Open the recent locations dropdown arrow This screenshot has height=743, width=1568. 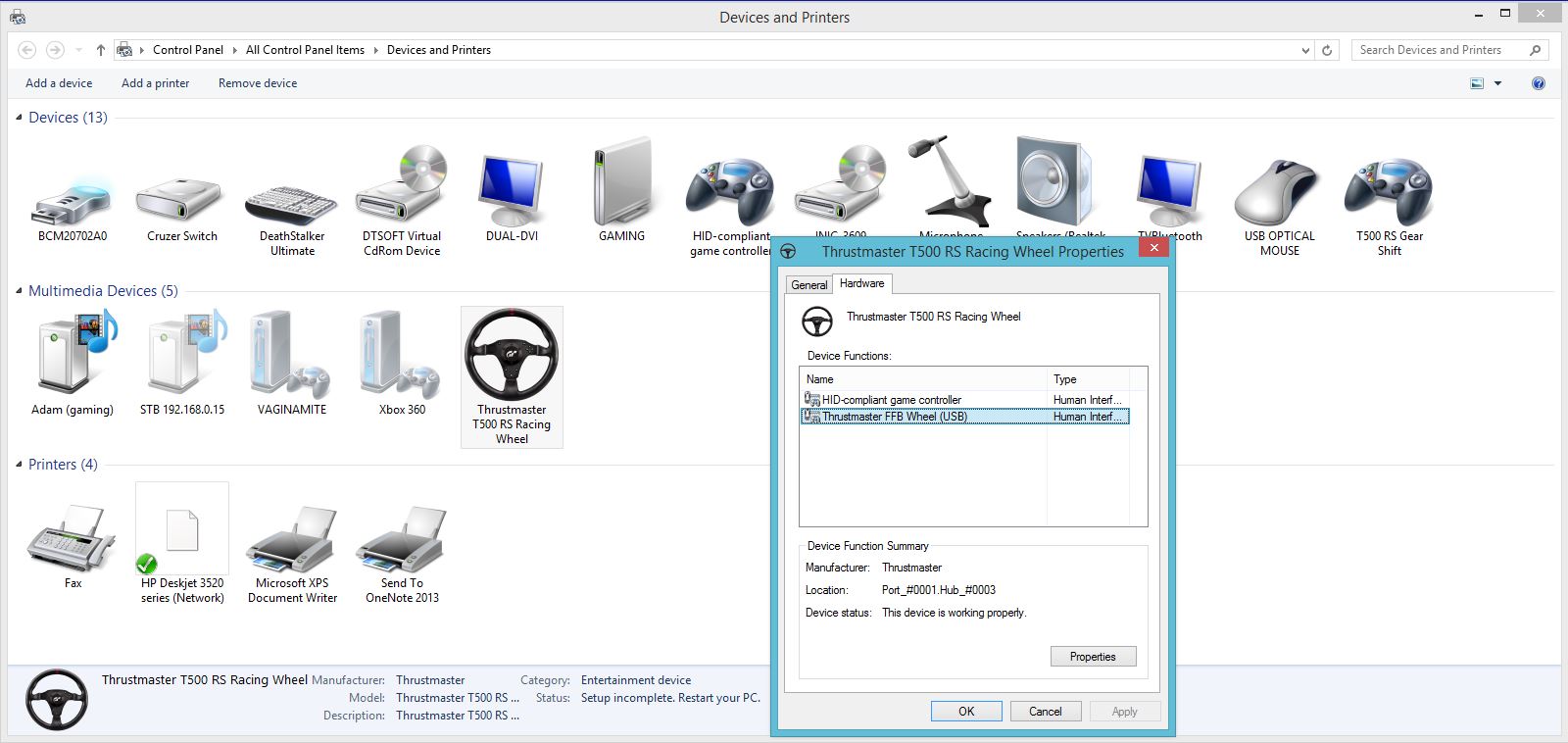tap(78, 50)
